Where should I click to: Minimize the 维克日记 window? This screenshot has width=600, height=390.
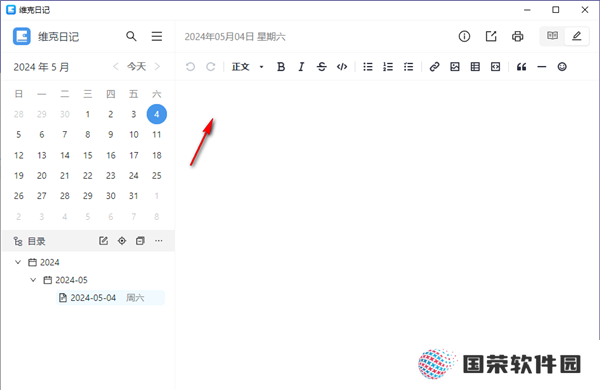[527, 10]
